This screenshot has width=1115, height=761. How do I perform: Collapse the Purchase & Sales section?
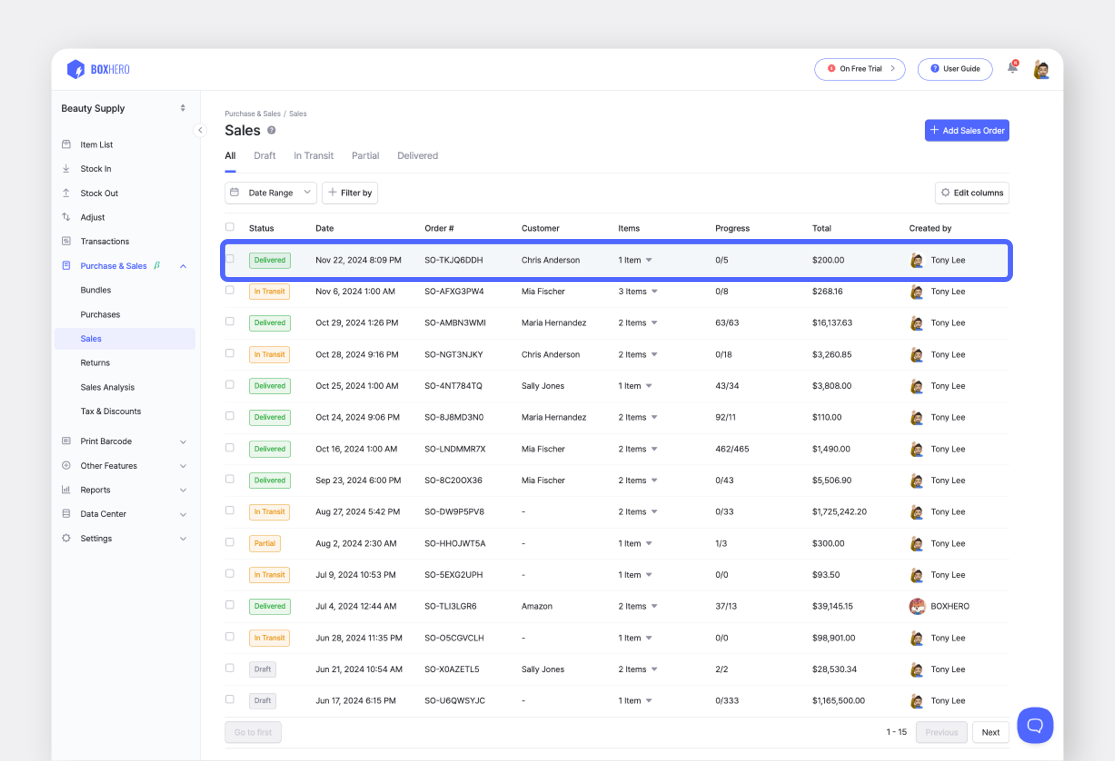[182, 266]
